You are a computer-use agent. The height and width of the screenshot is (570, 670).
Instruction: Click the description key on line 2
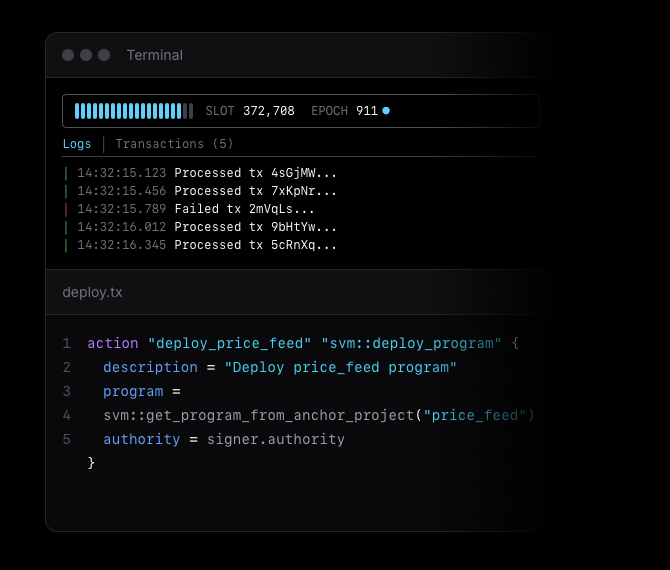click(150, 367)
